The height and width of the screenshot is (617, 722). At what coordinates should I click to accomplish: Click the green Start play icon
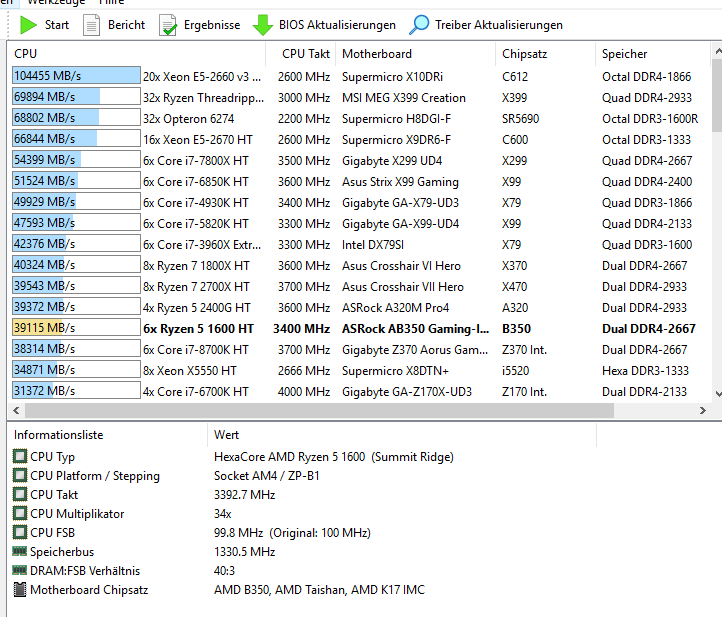click(x=28, y=25)
